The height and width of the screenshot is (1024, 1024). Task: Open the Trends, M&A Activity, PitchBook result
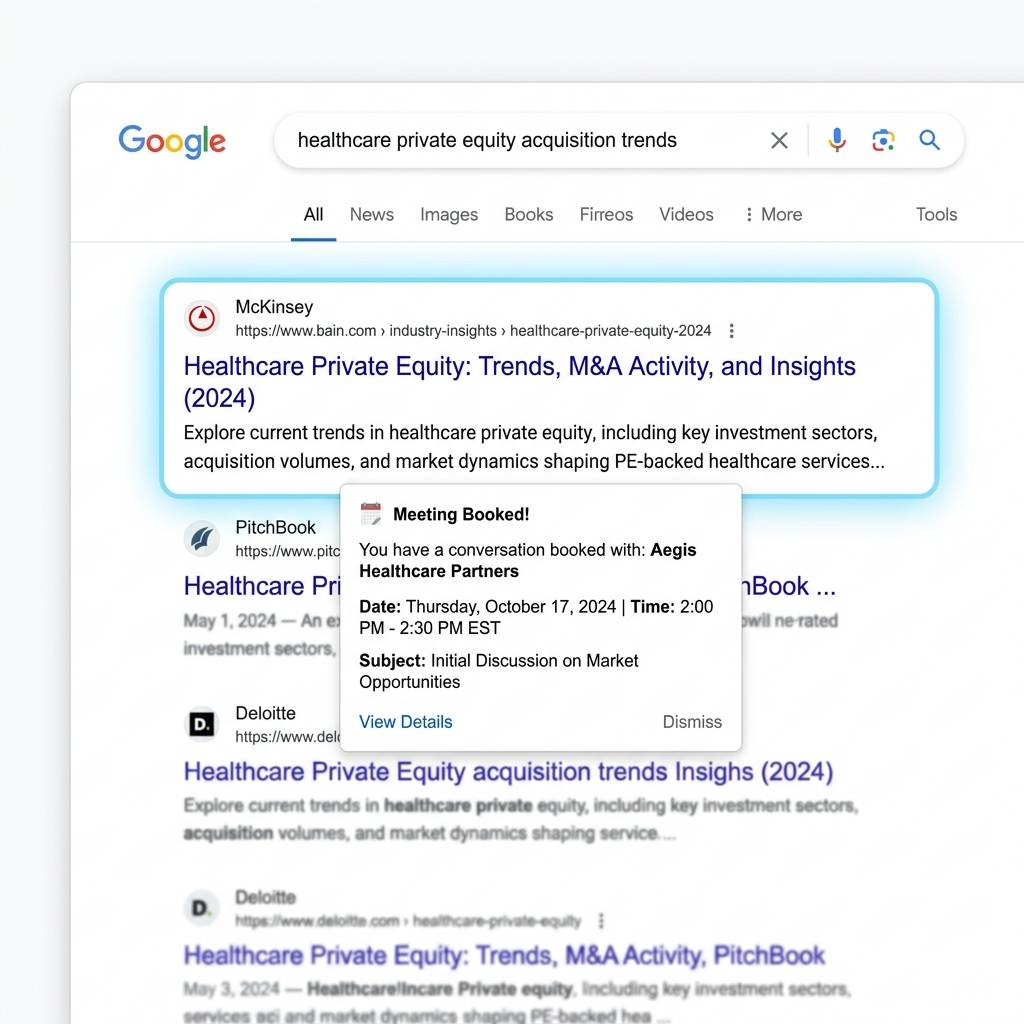click(x=504, y=955)
